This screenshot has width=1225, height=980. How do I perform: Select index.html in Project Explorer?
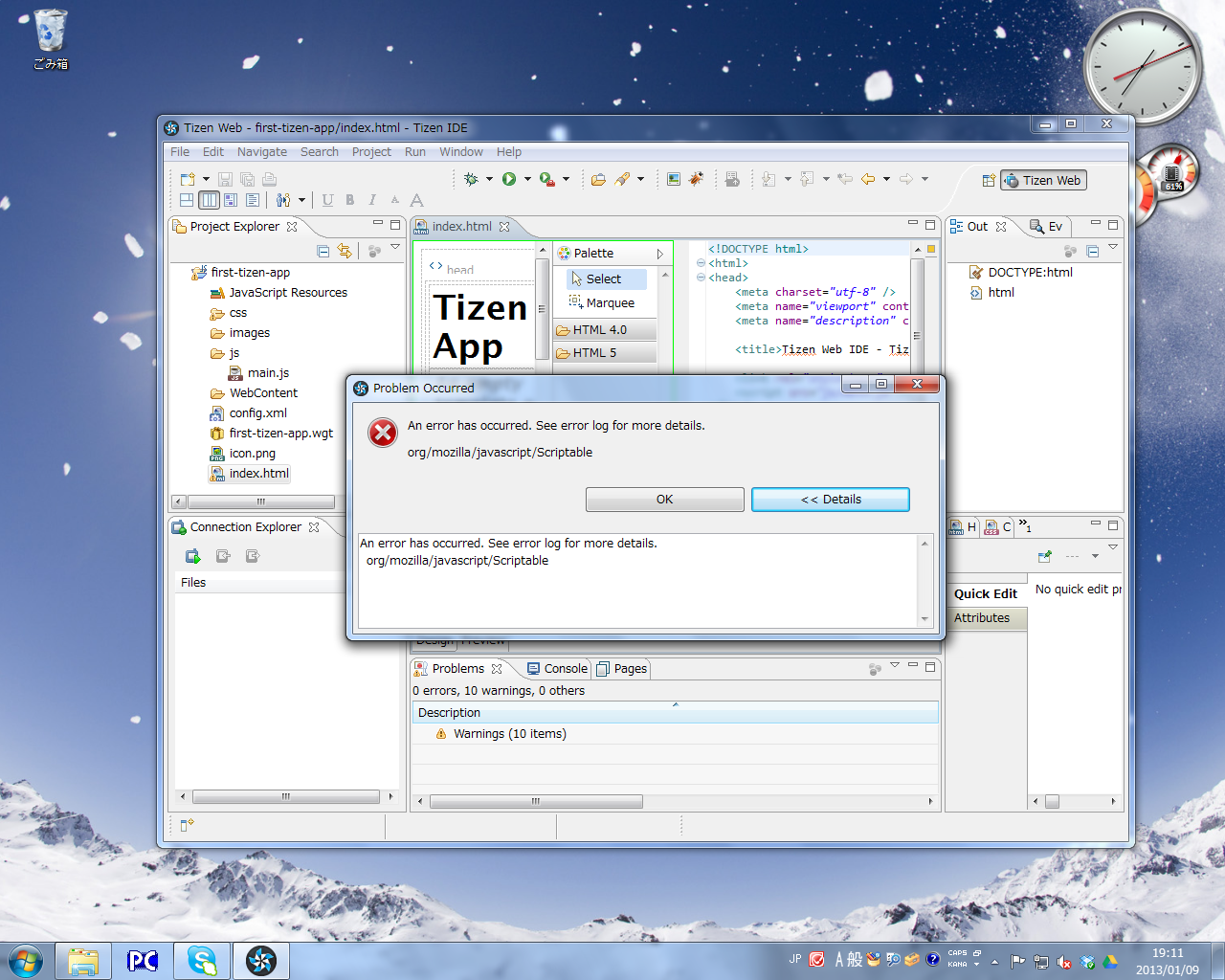tap(251, 474)
